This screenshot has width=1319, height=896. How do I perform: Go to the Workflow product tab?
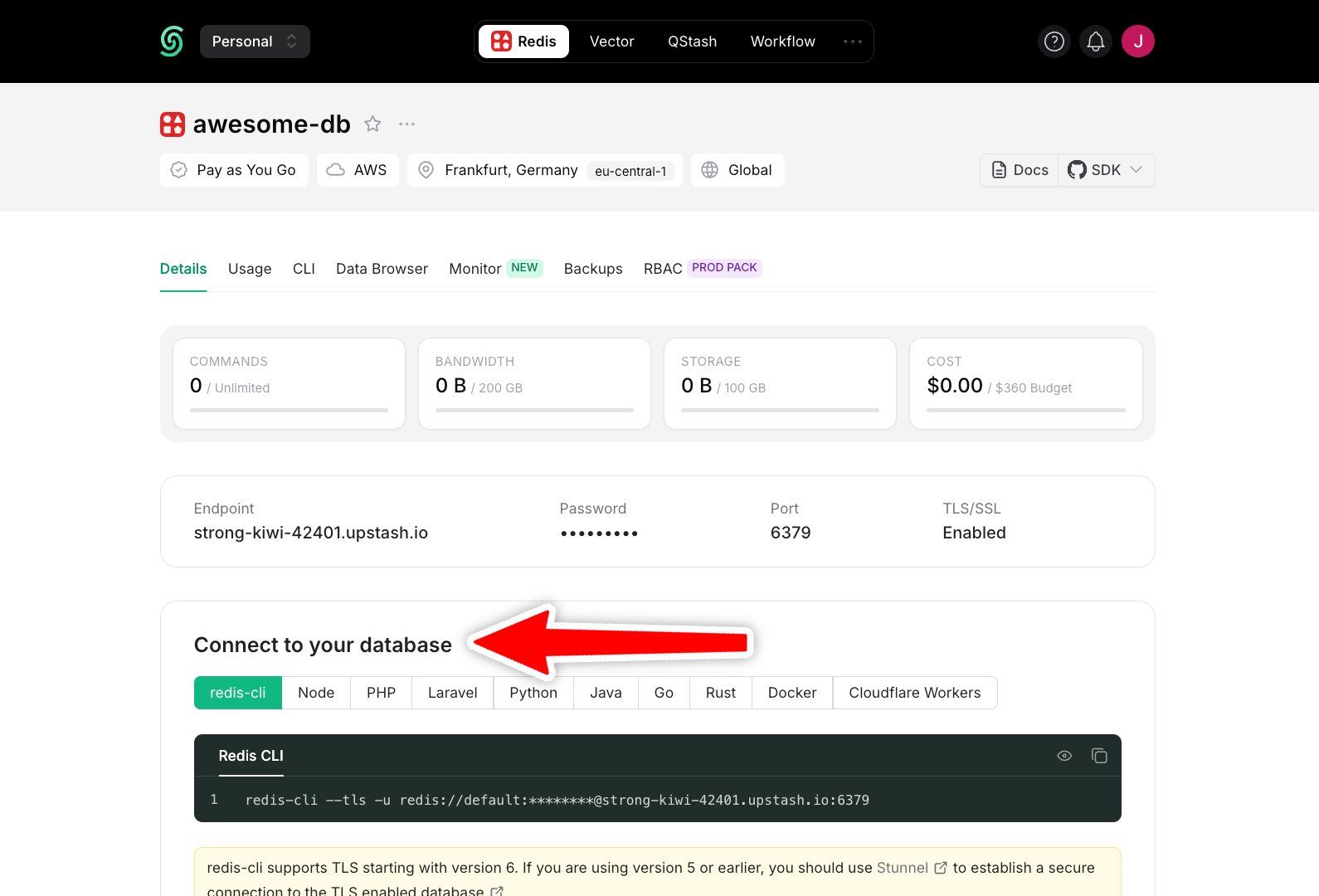click(783, 41)
